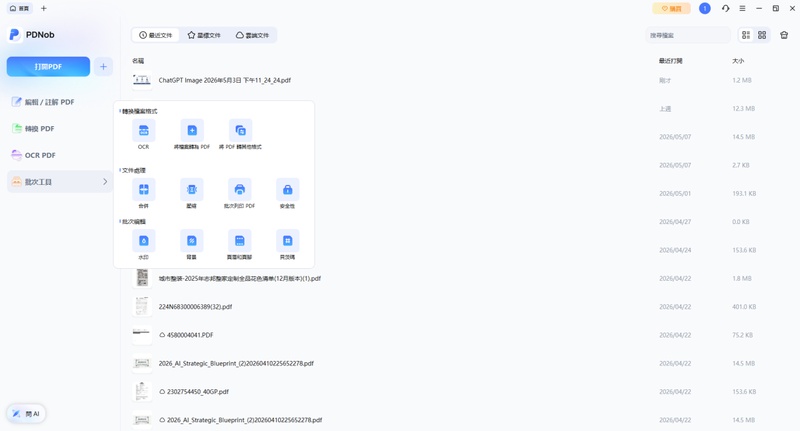Open the batch compress (壓縮) tool
Viewport: 800px width, 431px height.
191,190
